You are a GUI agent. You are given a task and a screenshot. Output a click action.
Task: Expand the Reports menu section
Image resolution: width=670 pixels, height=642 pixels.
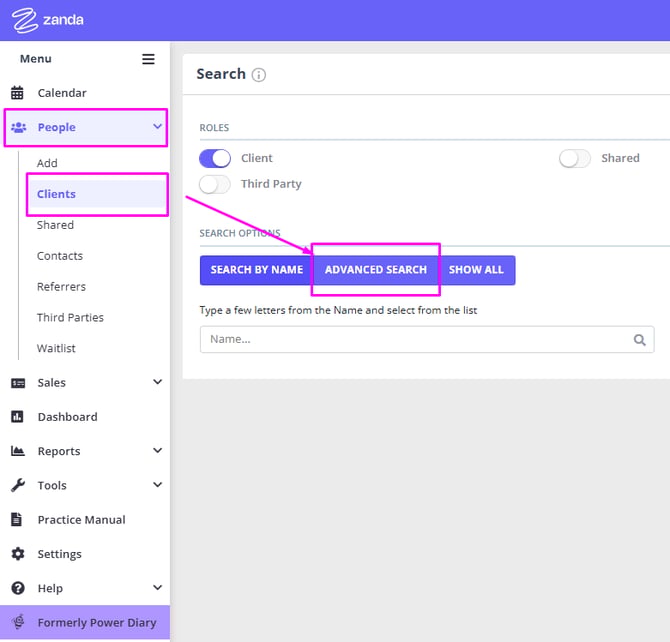[x=157, y=451]
